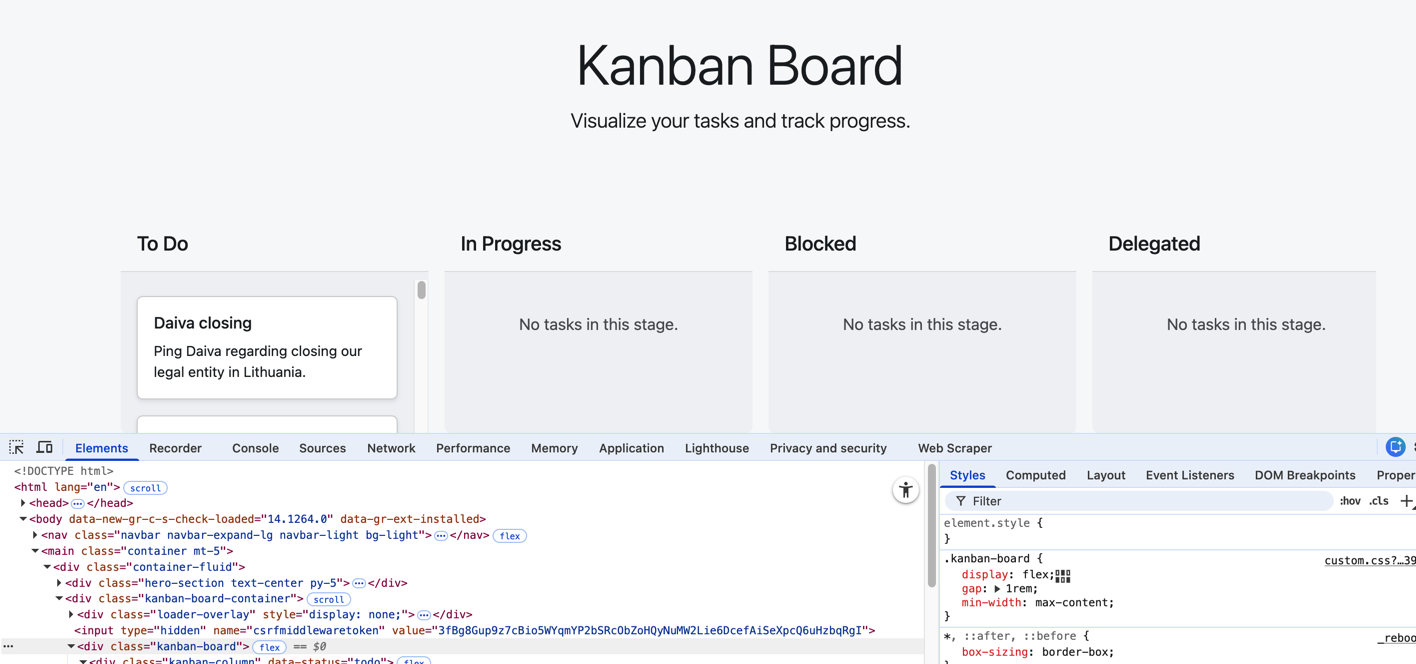Open the Computed styles tab
The width and height of the screenshot is (1416, 664).
tap(1035, 475)
